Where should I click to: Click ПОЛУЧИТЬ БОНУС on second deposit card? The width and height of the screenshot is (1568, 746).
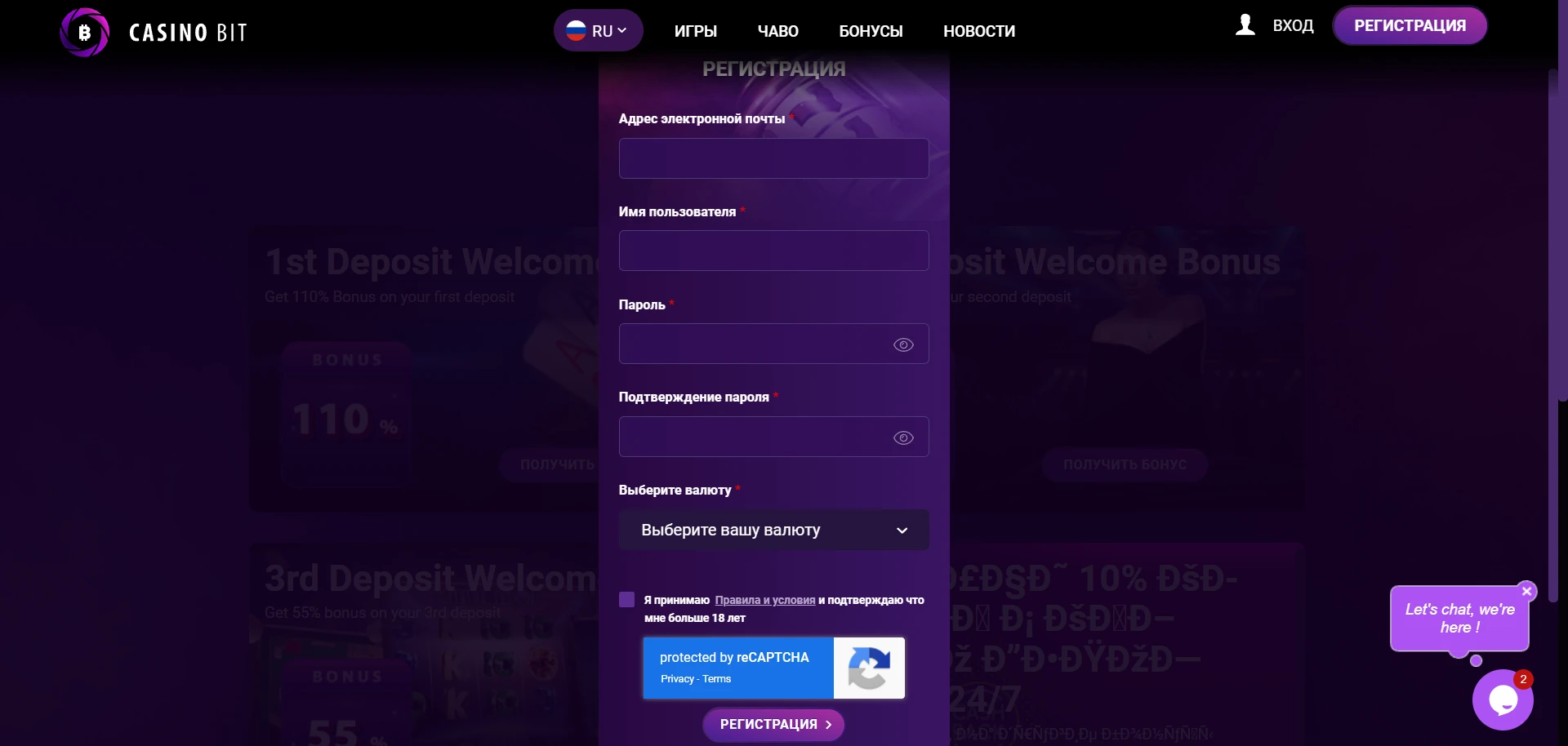pyautogui.click(x=1125, y=464)
